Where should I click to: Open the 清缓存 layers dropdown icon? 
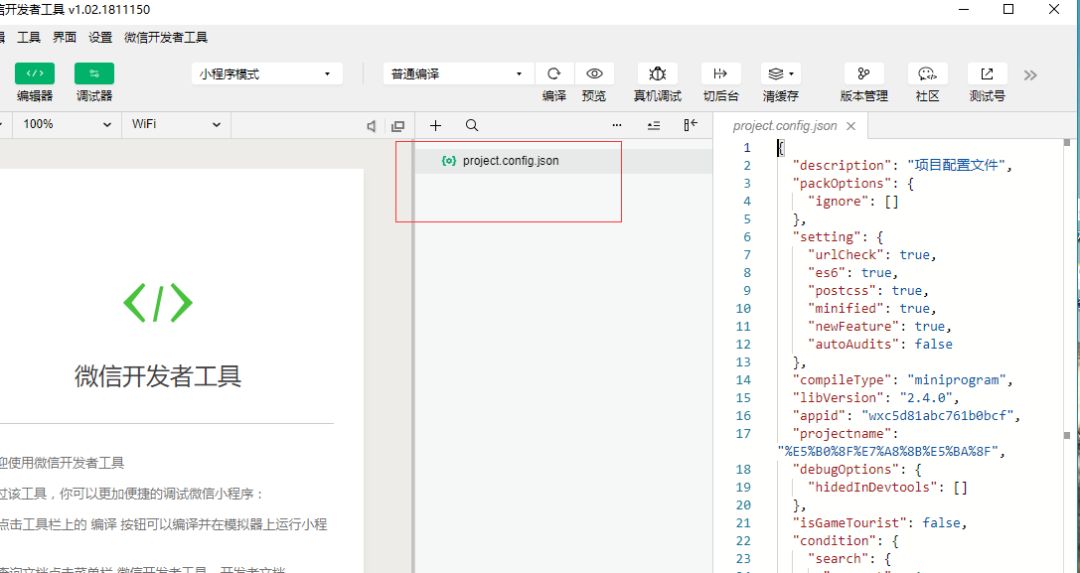click(780, 74)
